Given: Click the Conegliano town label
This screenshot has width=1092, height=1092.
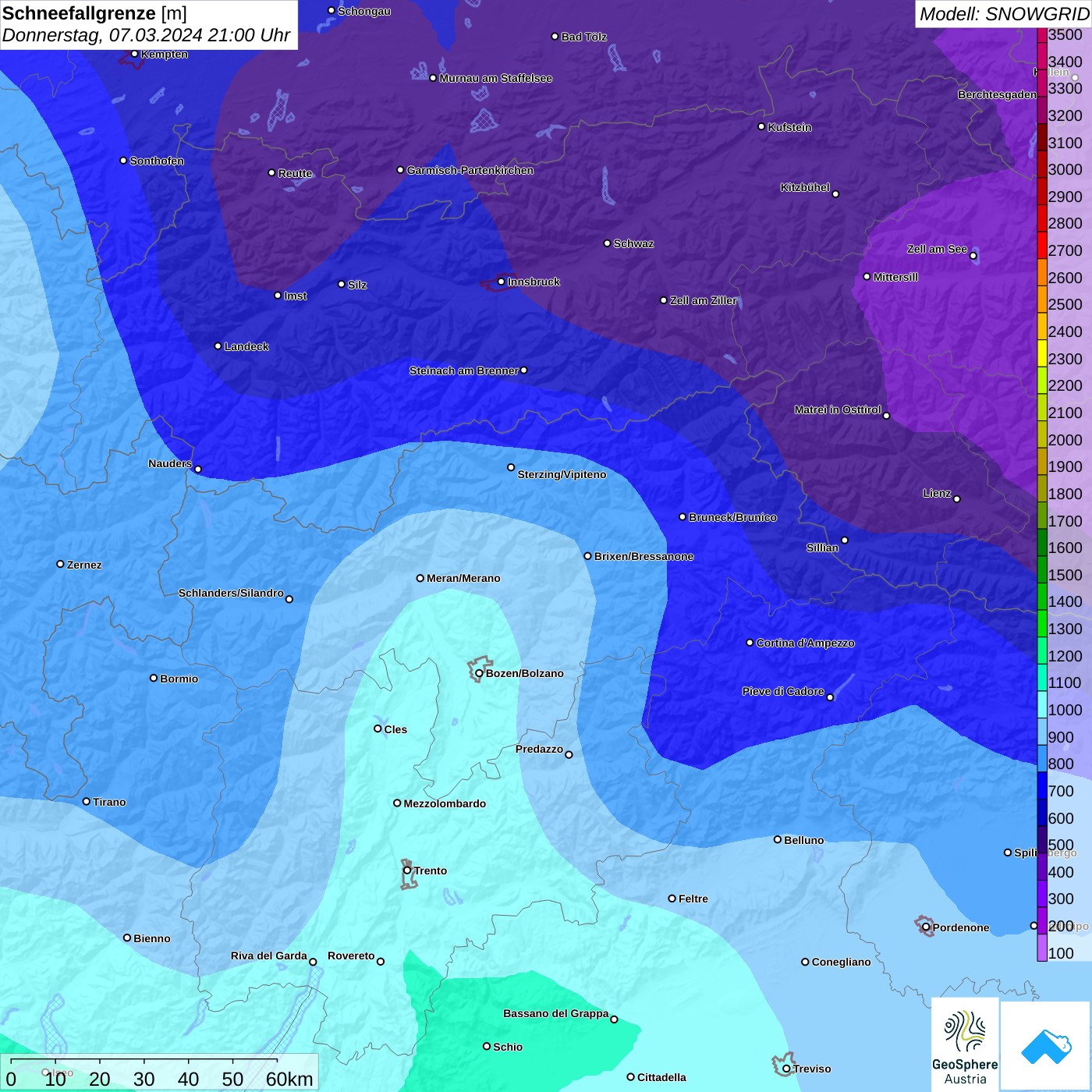Looking at the screenshot, I should point(841,962).
